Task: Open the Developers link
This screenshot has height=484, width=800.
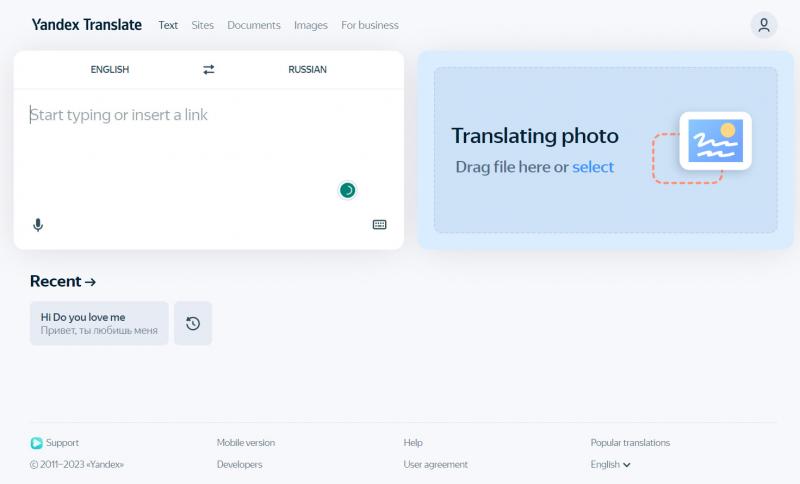Action: 239,465
